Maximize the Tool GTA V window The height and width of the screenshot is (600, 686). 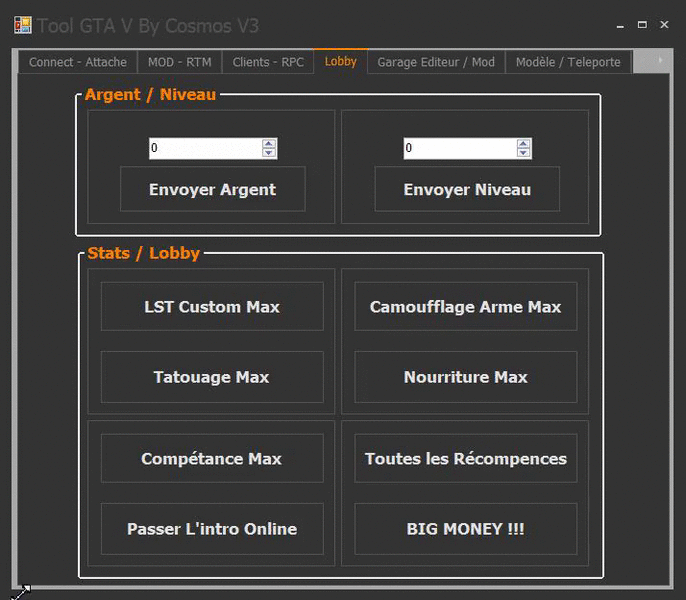(x=642, y=25)
